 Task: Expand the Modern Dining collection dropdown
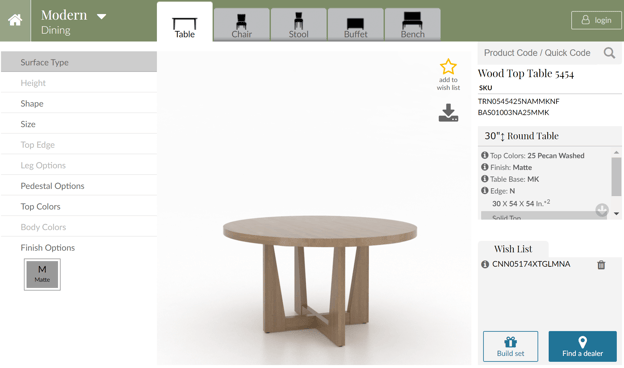[101, 16]
